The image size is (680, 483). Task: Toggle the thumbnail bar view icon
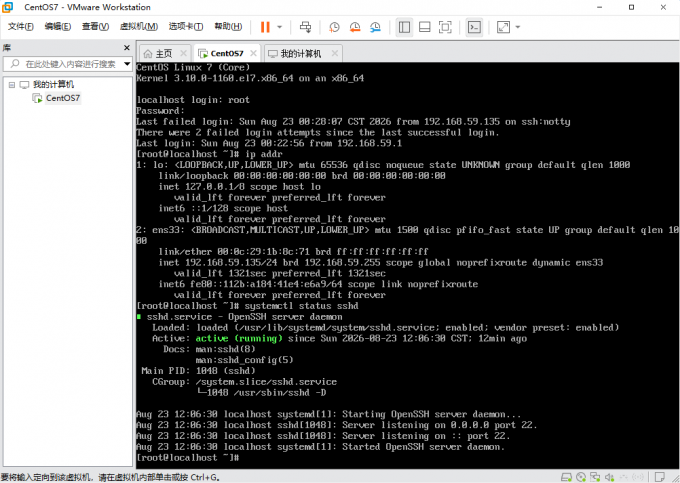425,27
